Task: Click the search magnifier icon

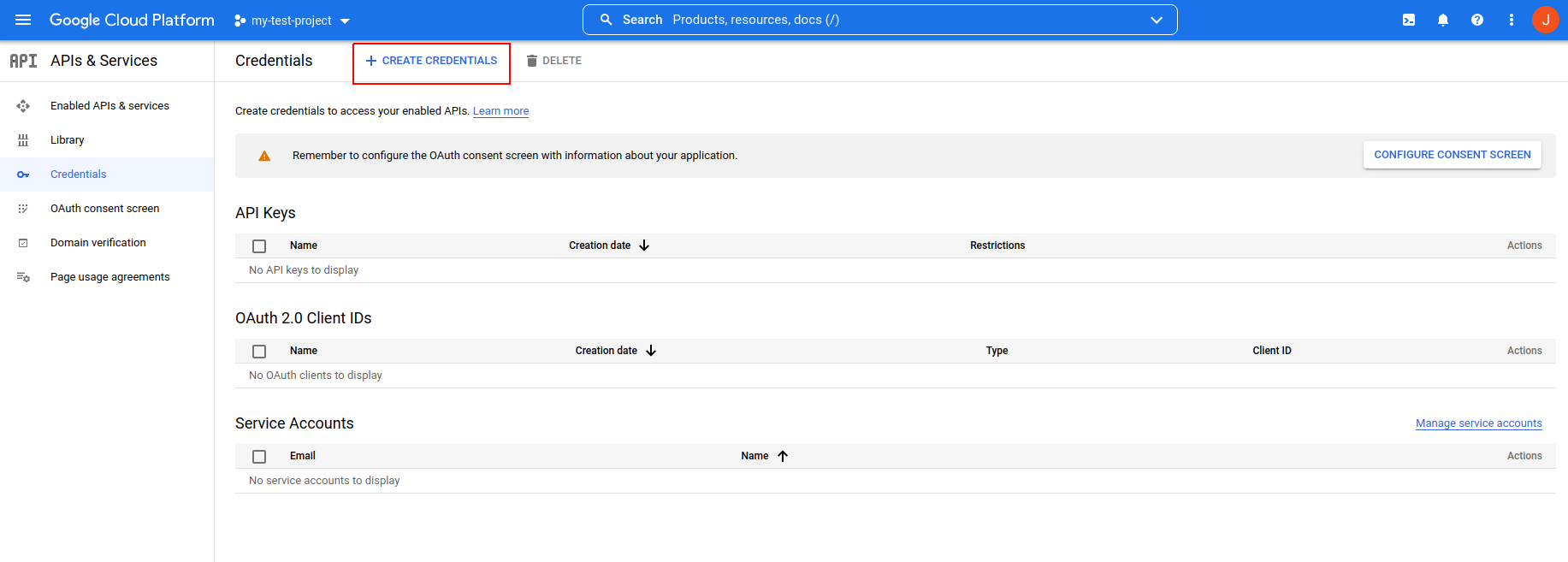Action: [606, 20]
